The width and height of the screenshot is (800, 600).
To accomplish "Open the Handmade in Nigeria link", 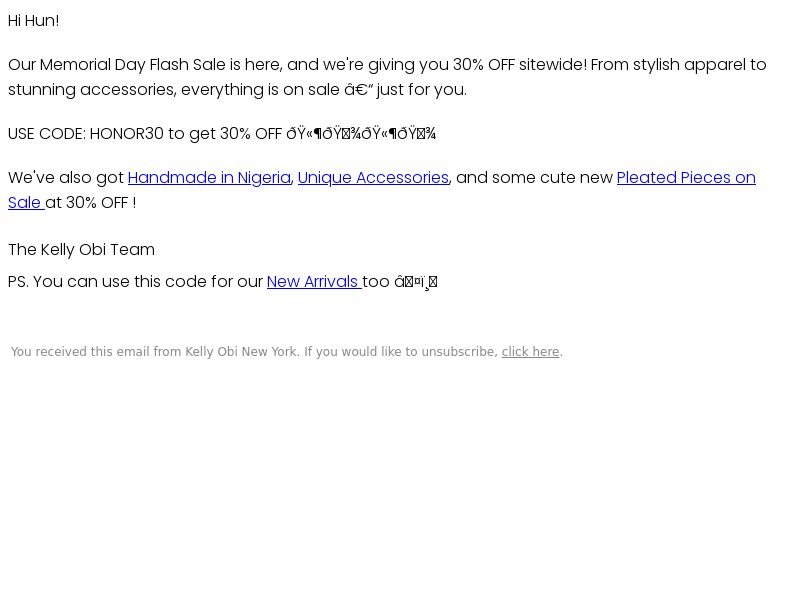I will click(x=209, y=178).
